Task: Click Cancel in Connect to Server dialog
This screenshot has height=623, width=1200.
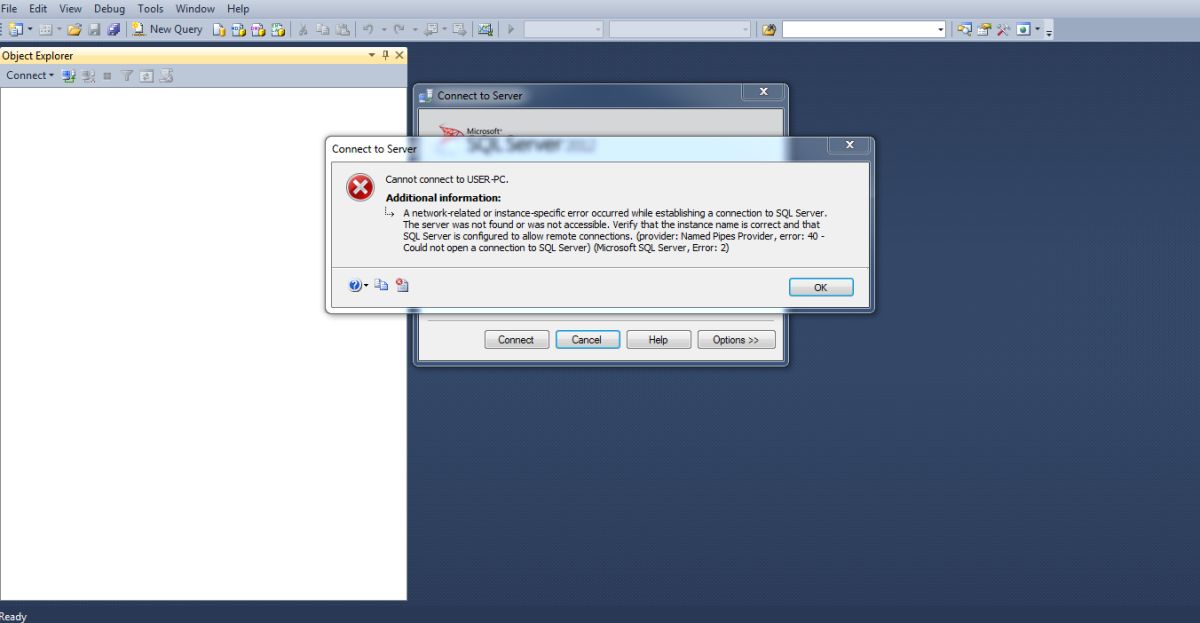Action: click(587, 340)
